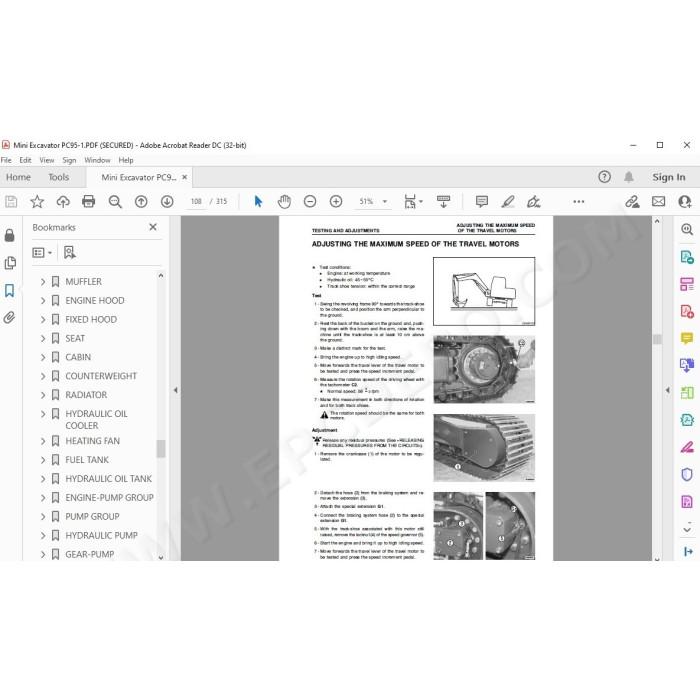Open the Window menu
This screenshot has width=700, height=700.
tap(97, 160)
